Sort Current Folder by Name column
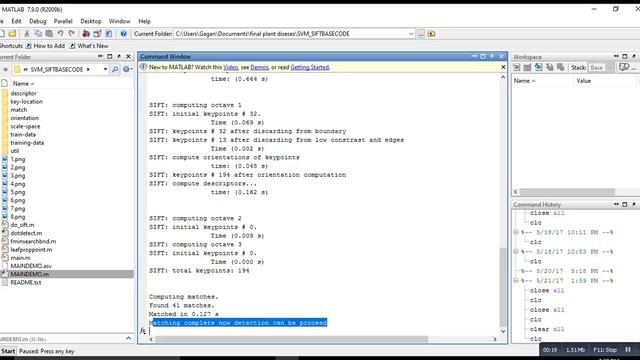 tap(23, 83)
